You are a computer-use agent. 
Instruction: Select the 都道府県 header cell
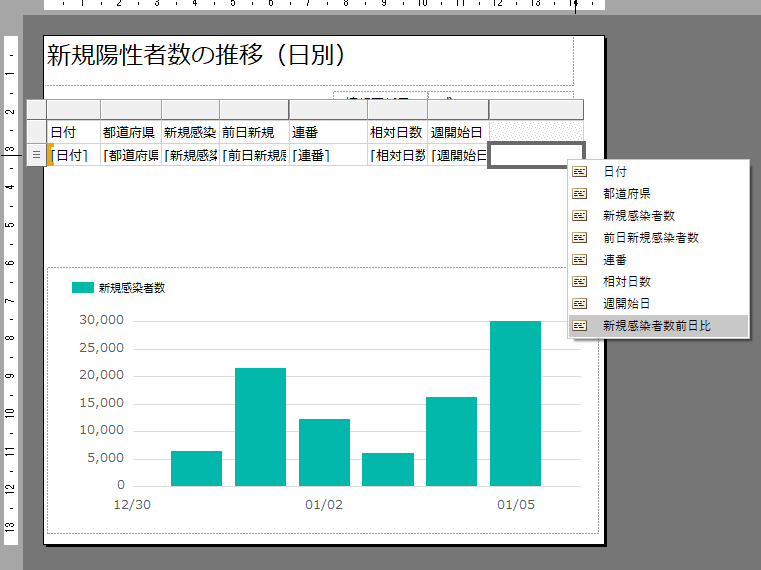point(130,132)
